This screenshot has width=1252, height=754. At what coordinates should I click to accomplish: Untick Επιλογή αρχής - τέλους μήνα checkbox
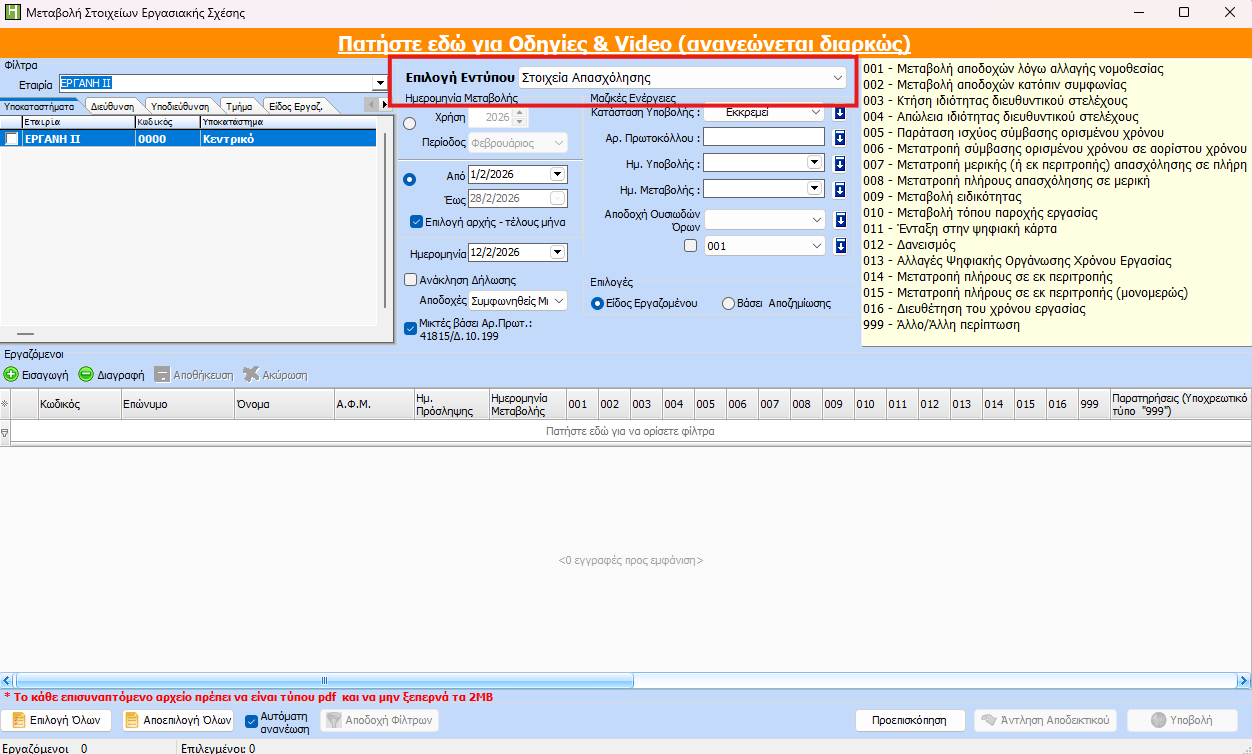[417, 222]
